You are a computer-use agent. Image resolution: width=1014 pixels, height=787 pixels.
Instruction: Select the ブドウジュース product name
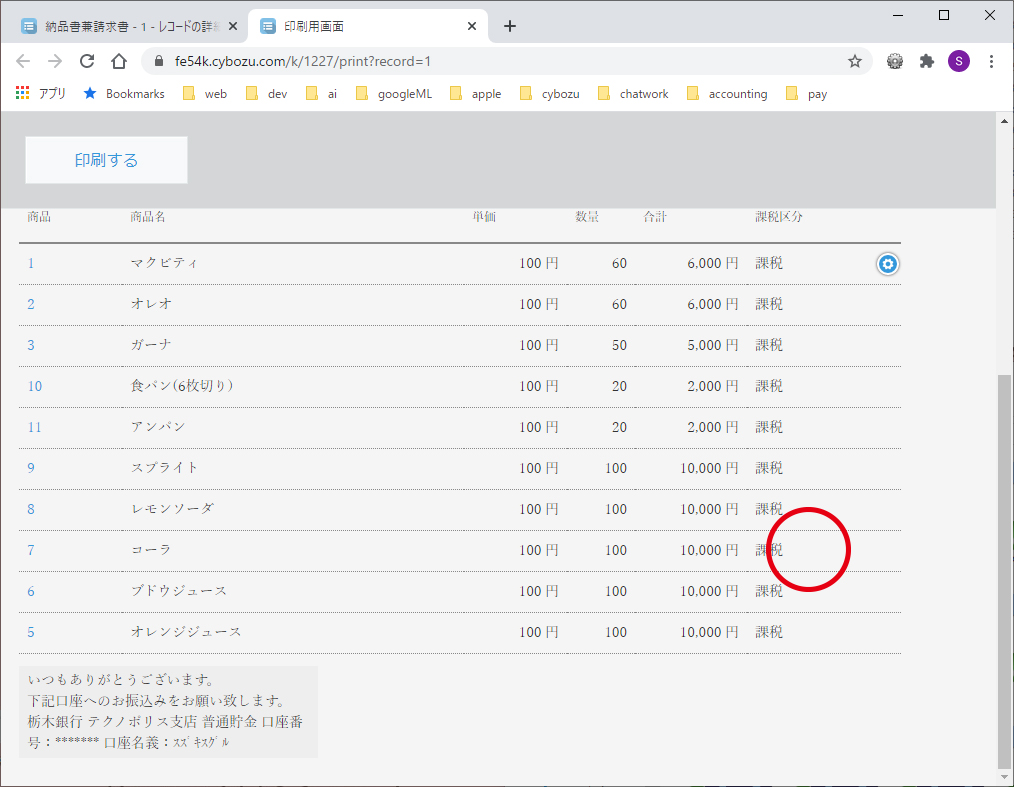tap(179, 591)
